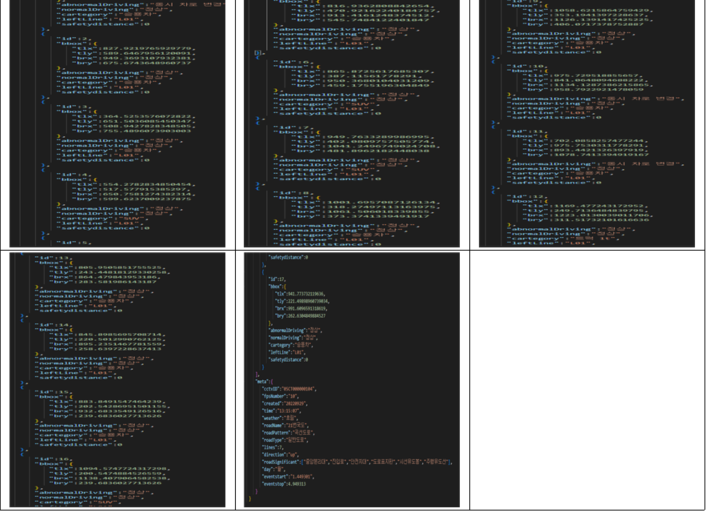The image size is (710, 512).
Task: Click the "roadSignificant" array line
Action: click(x=357, y=462)
